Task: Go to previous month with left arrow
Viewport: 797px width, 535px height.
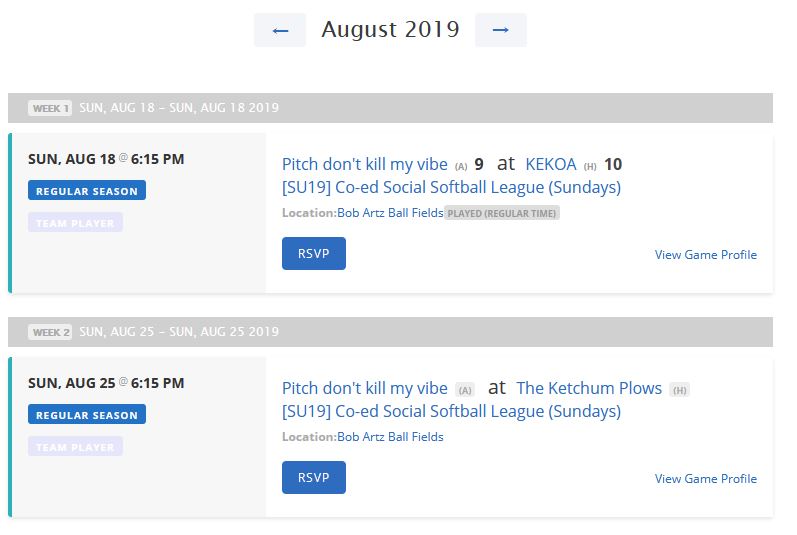Action: (x=280, y=30)
